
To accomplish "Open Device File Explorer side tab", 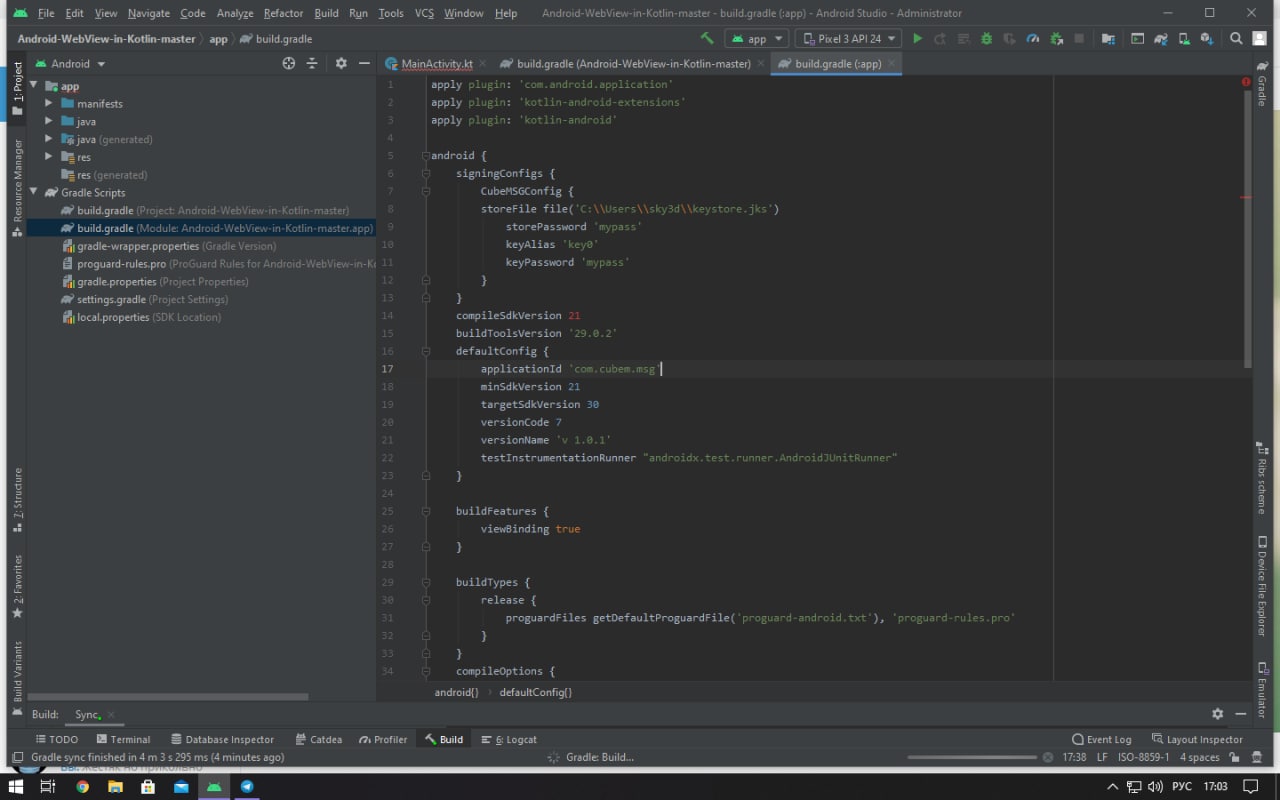I will 1262,586.
